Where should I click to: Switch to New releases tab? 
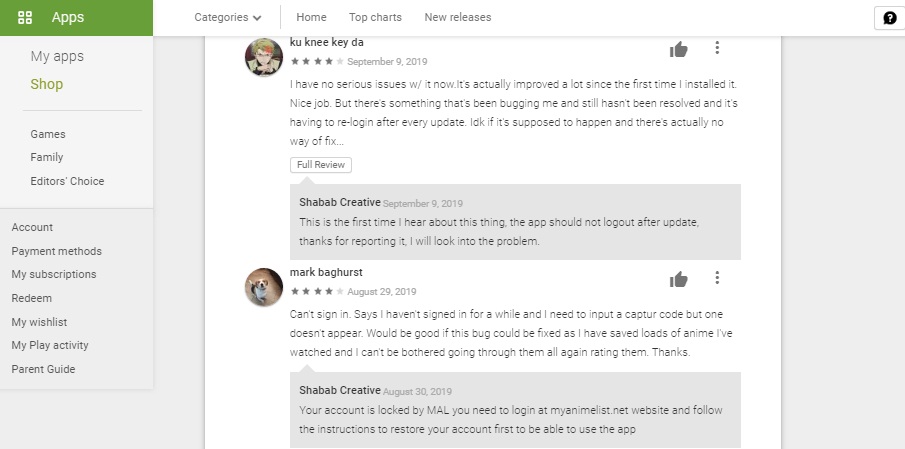(x=458, y=17)
